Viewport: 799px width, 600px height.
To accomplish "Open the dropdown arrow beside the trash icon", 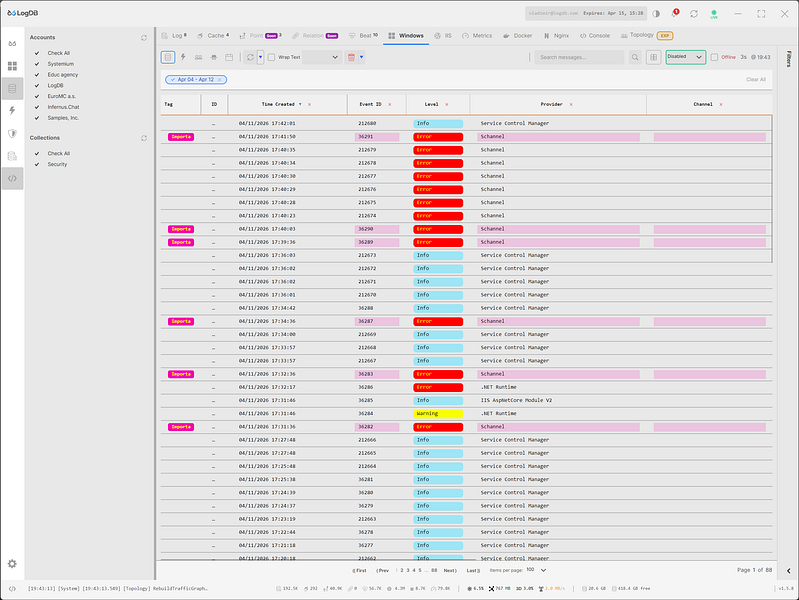I will [362, 57].
